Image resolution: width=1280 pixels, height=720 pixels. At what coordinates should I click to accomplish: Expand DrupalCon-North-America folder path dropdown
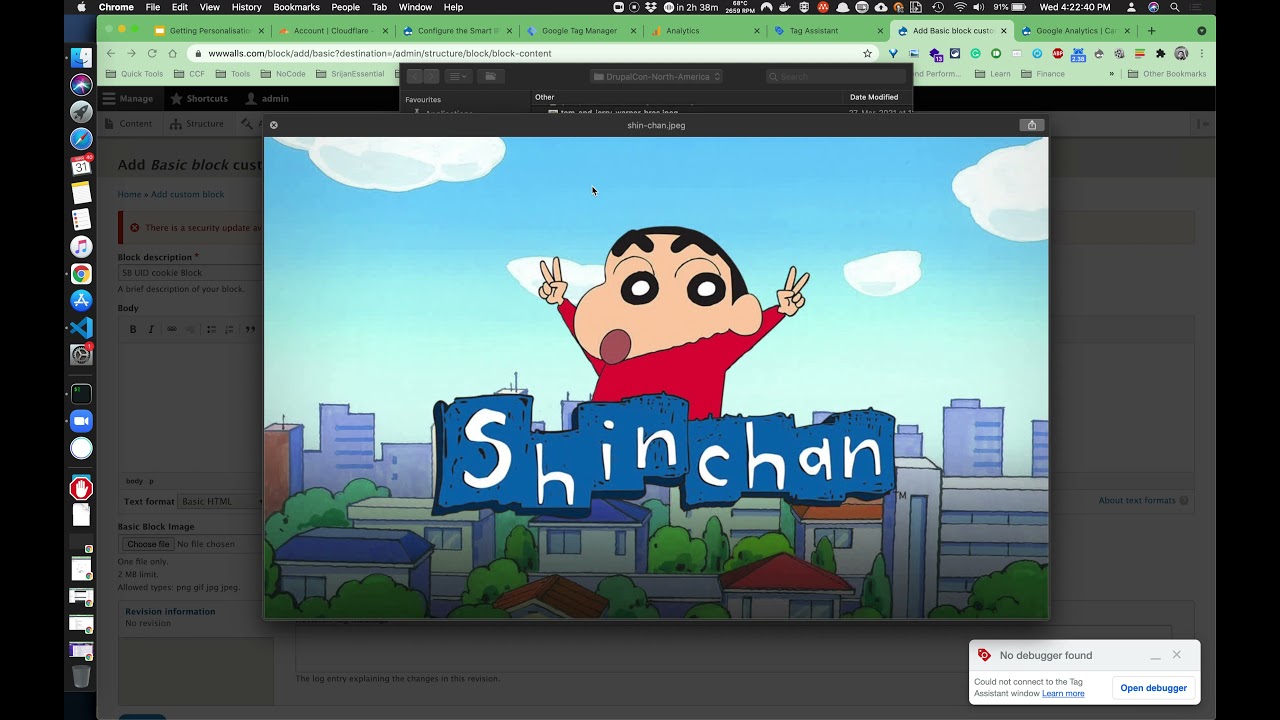coord(656,76)
